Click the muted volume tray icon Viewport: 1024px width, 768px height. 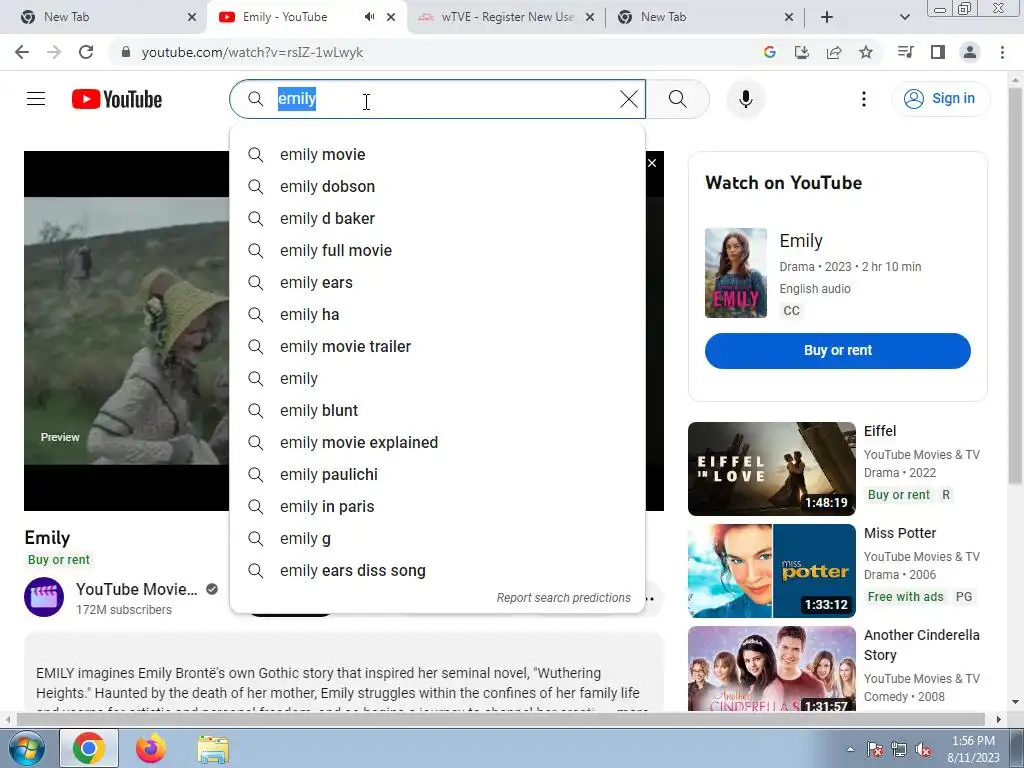(x=923, y=749)
